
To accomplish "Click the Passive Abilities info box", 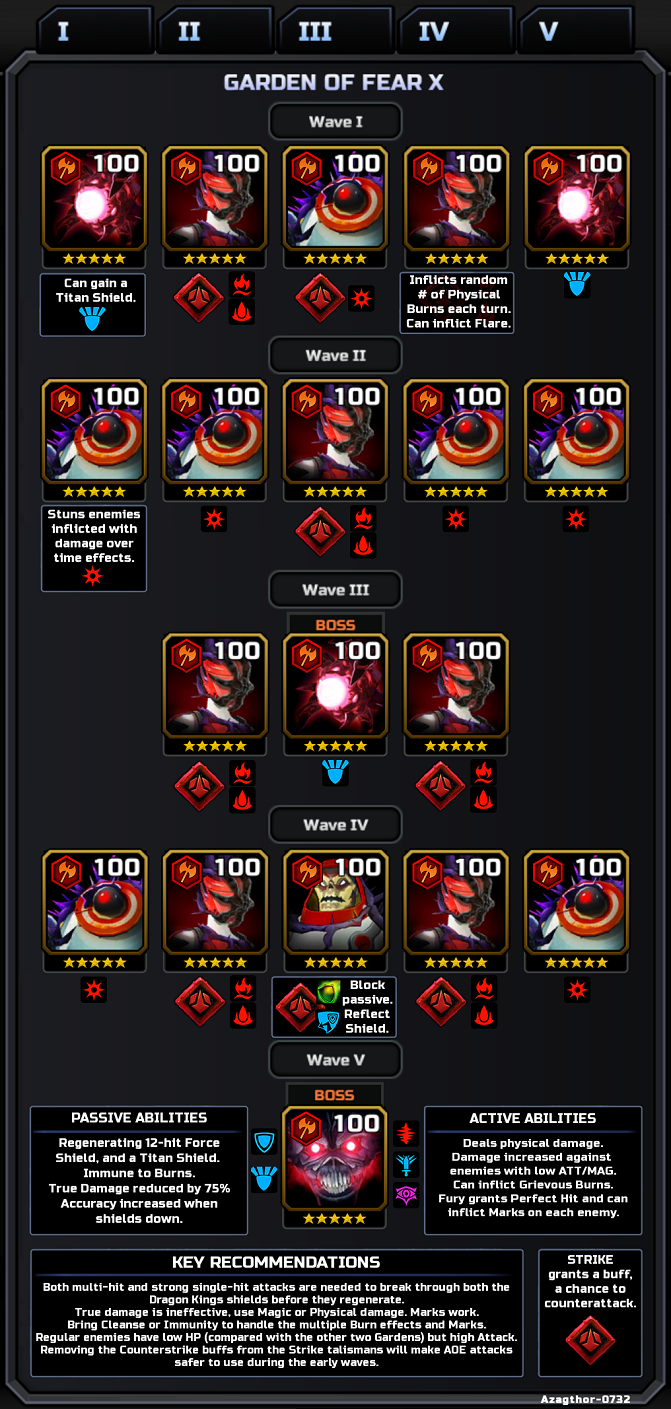I will 139,1170.
